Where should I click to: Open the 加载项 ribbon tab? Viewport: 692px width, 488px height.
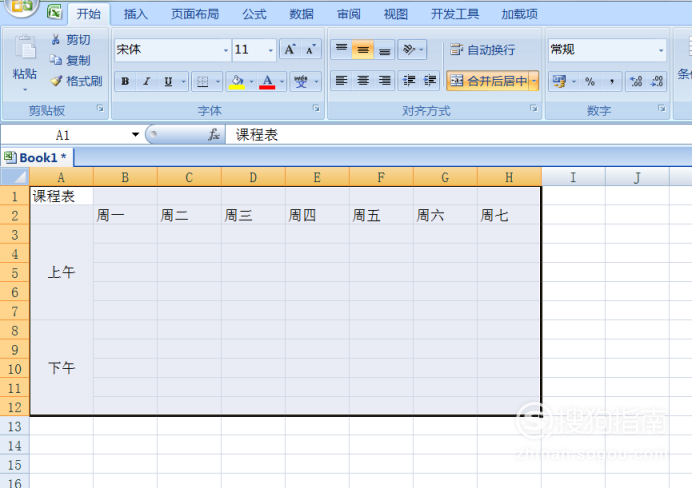pos(519,14)
